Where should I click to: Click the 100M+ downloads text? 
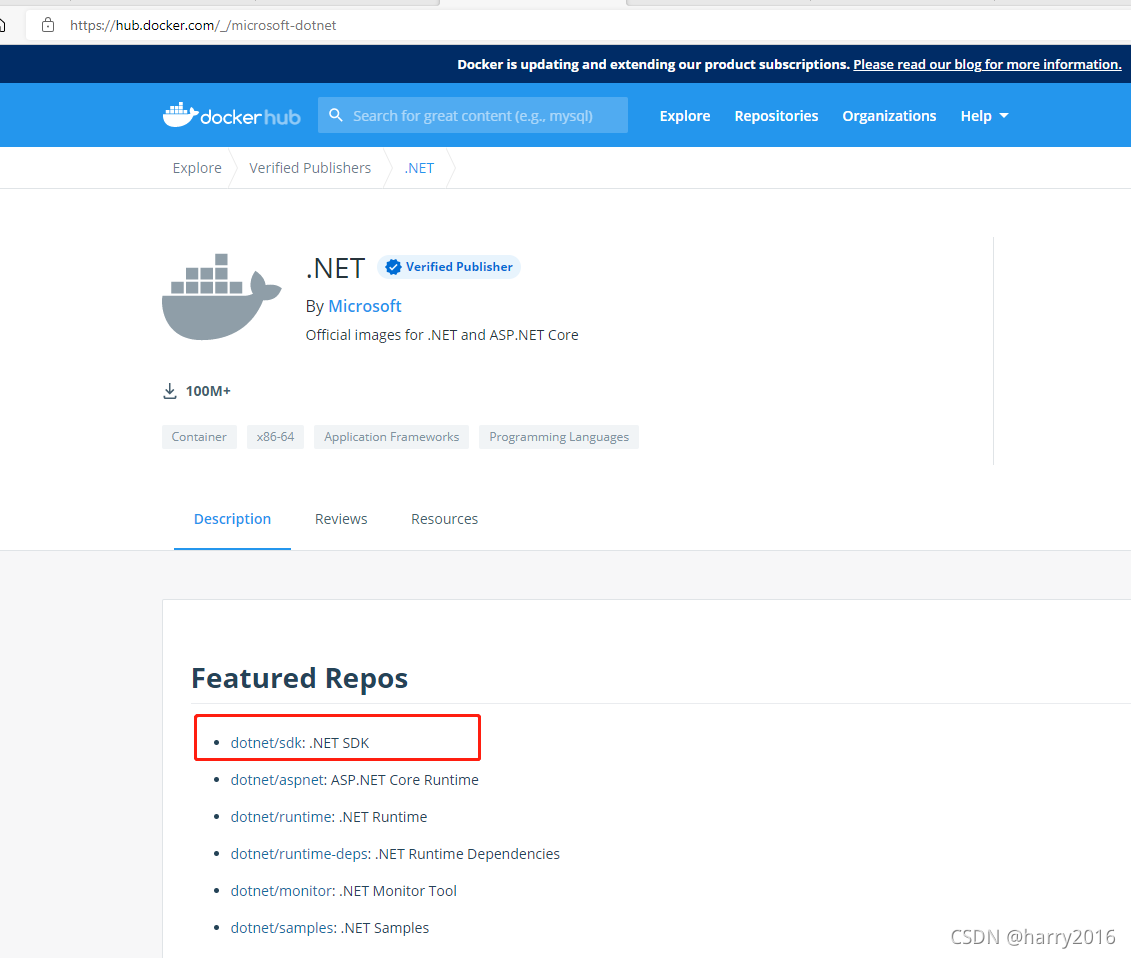[x=208, y=391]
